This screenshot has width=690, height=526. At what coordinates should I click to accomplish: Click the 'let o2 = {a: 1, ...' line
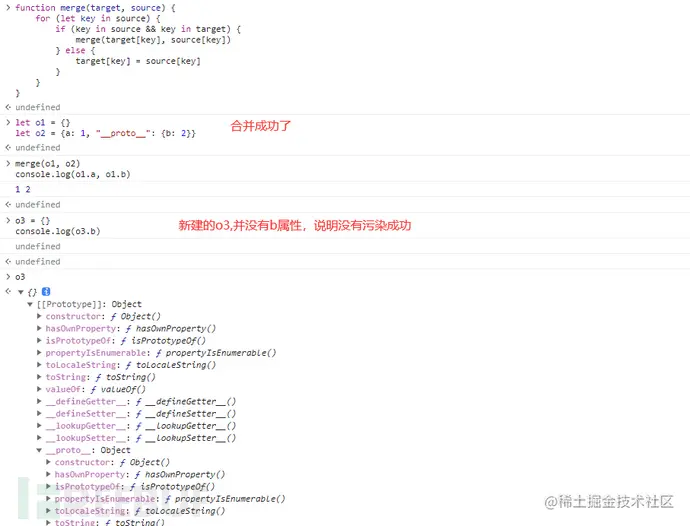(x=106, y=133)
